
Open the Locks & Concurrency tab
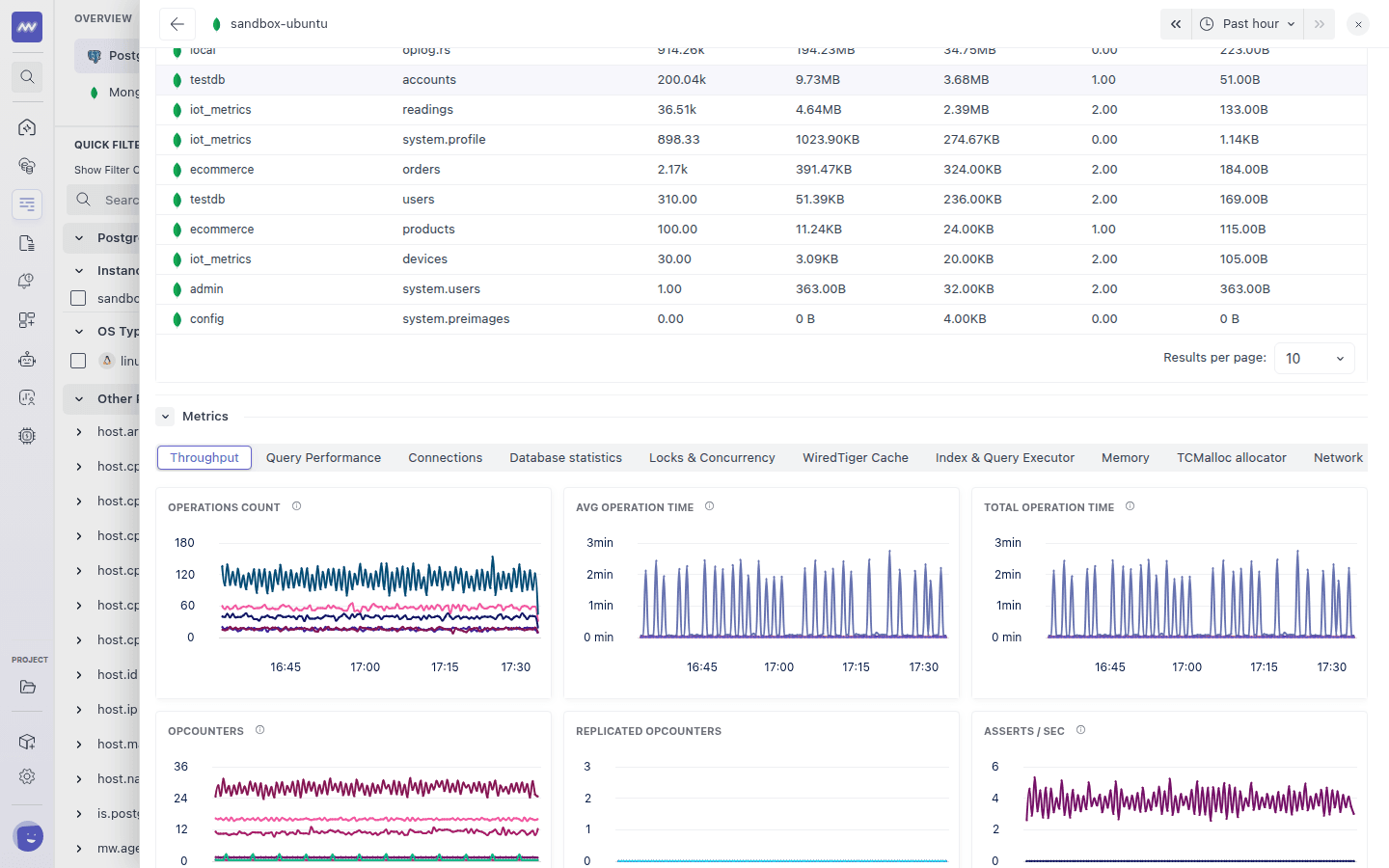tap(712, 458)
